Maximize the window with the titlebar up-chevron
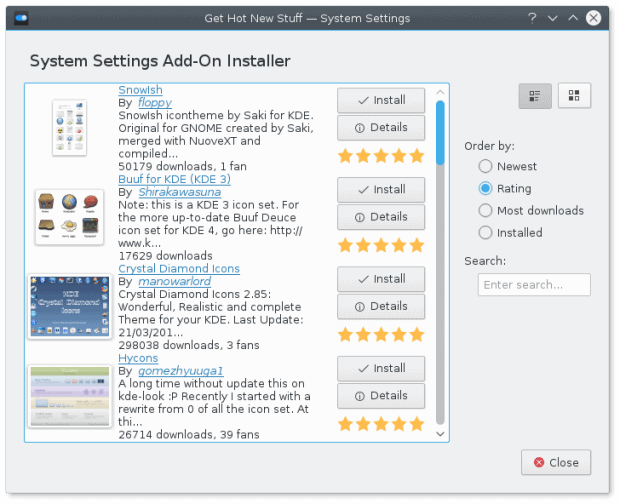 pos(573,18)
